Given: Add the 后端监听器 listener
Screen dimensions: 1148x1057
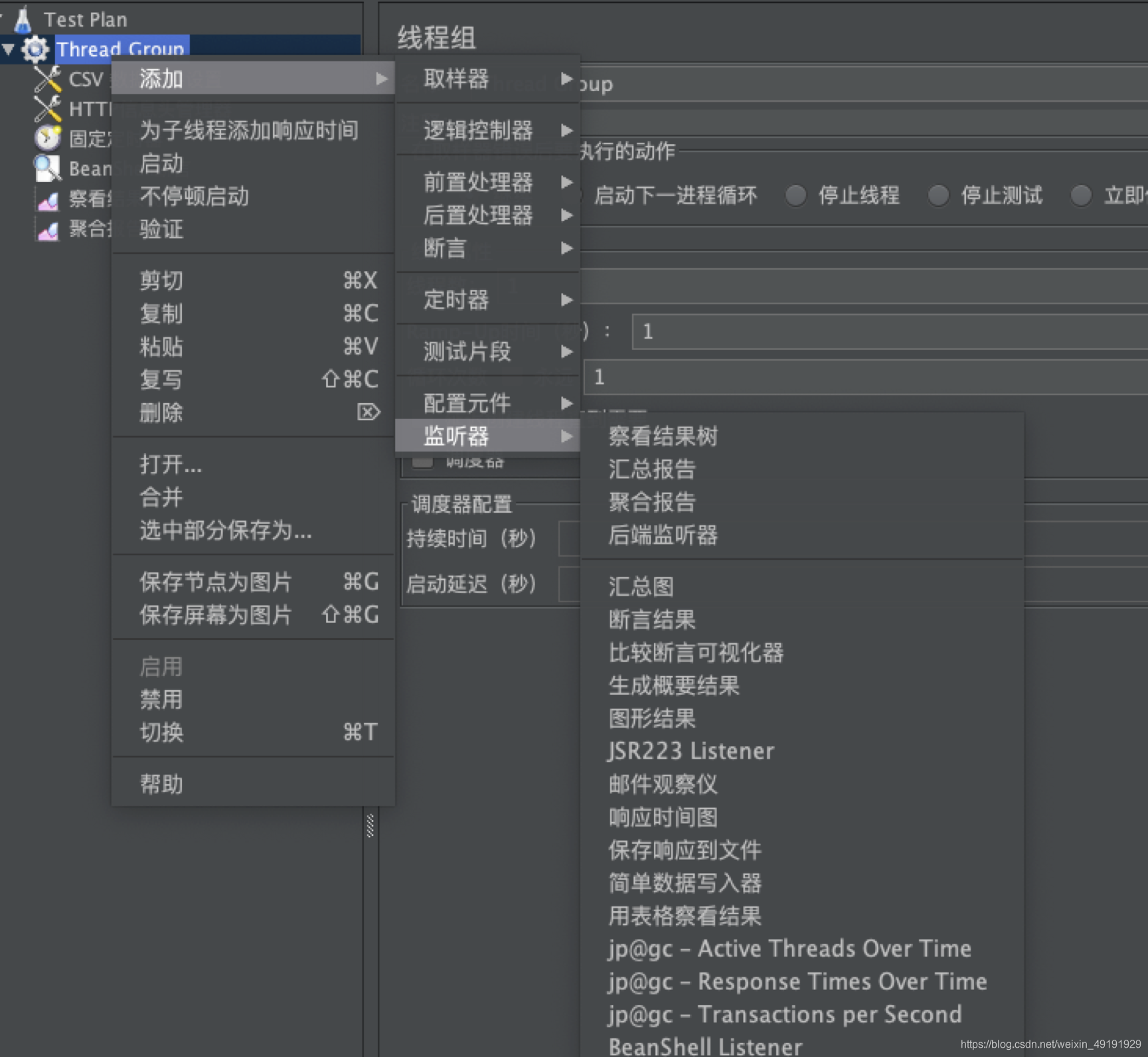Looking at the screenshot, I should coord(802,535).
